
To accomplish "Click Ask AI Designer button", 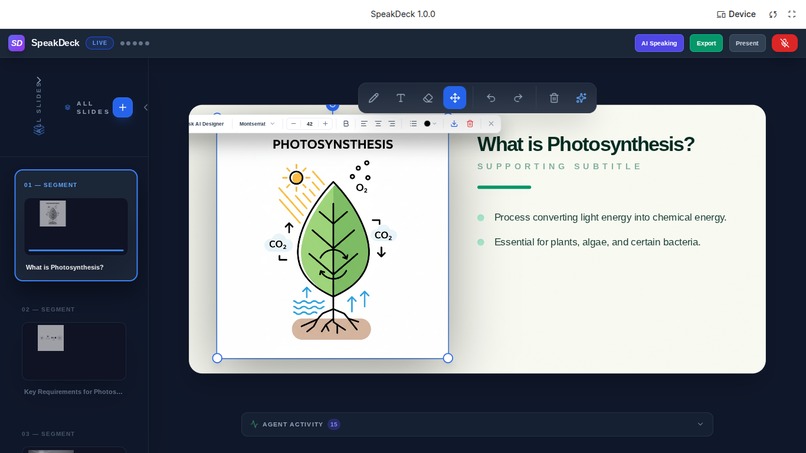I will click(207, 124).
